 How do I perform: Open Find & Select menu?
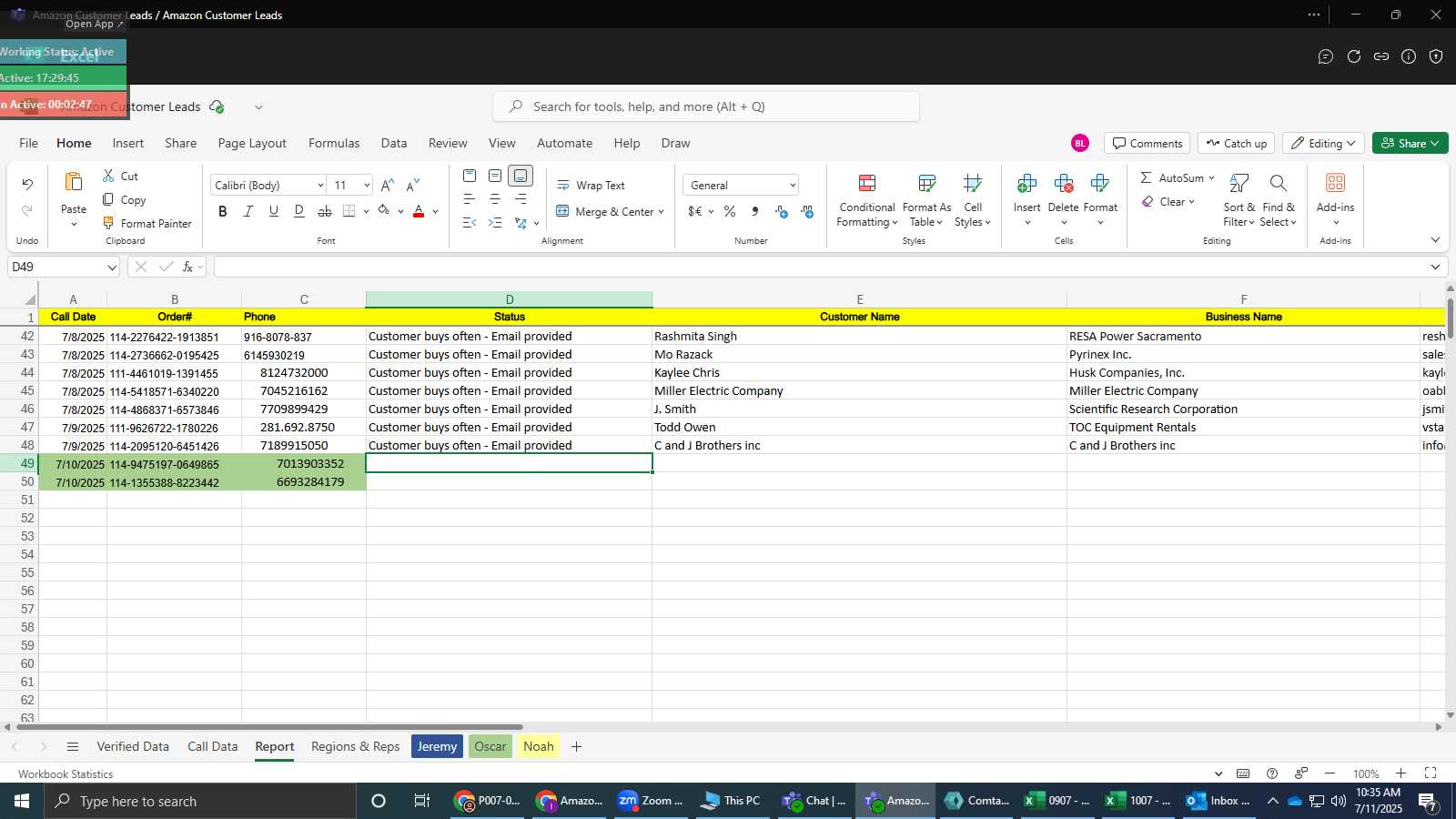coord(1279,200)
